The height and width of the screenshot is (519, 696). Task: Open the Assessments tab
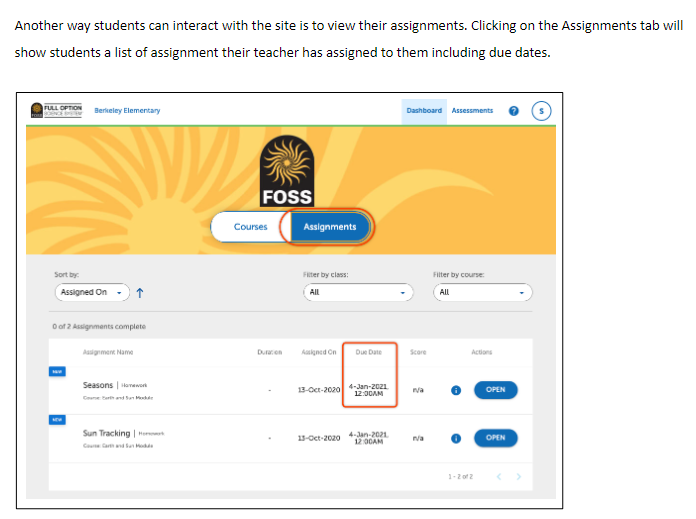[x=472, y=111]
